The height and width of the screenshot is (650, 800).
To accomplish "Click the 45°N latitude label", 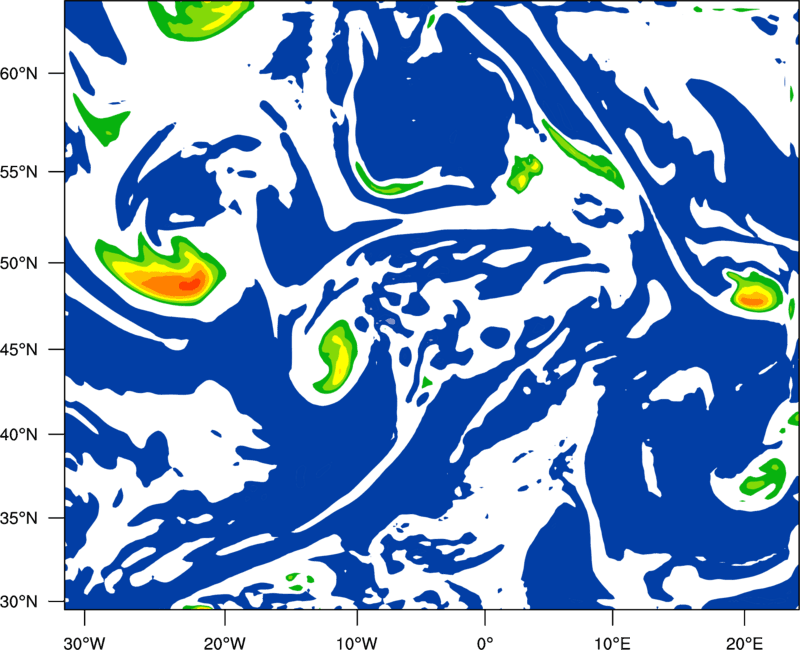I will pos(19,349).
